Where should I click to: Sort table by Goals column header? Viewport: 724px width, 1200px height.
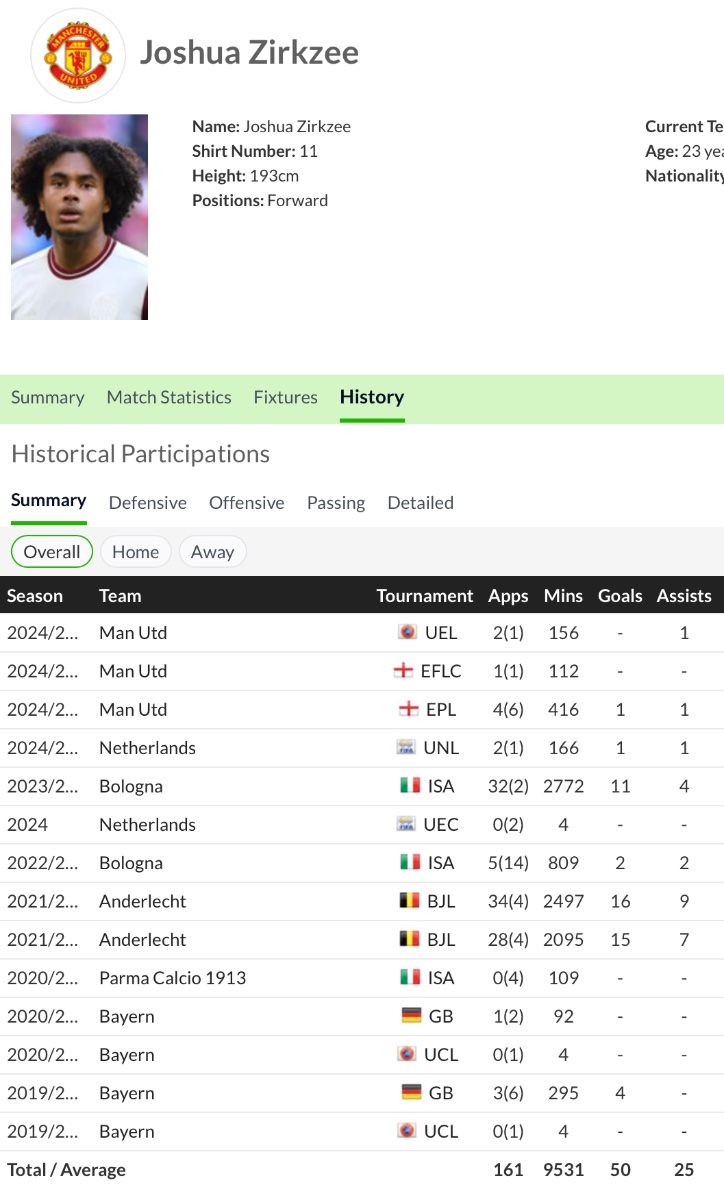click(620, 596)
